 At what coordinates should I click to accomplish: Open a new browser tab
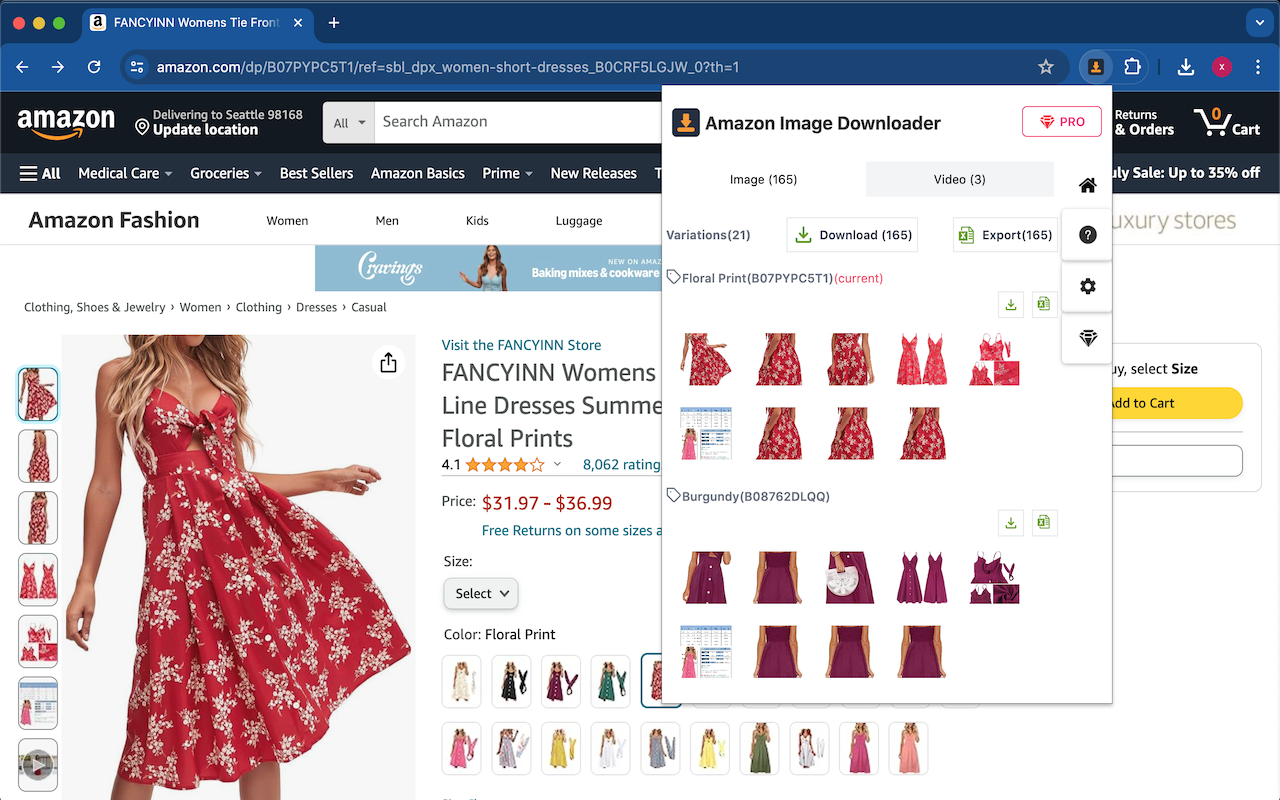pyautogui.click(x=334, y=23)
